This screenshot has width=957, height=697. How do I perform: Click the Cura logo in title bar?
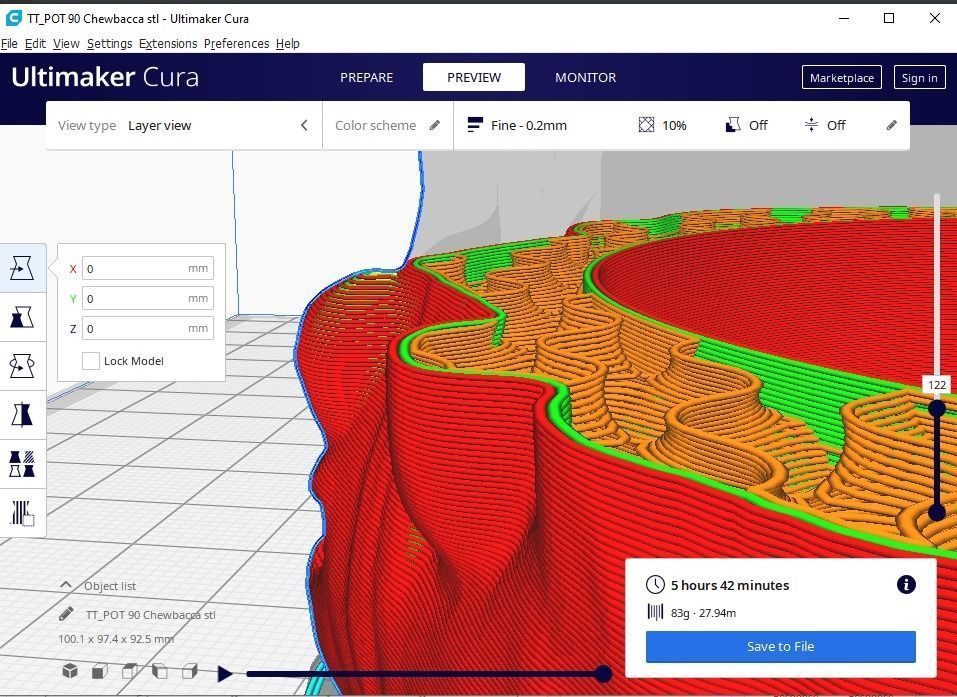coord(13,18)
